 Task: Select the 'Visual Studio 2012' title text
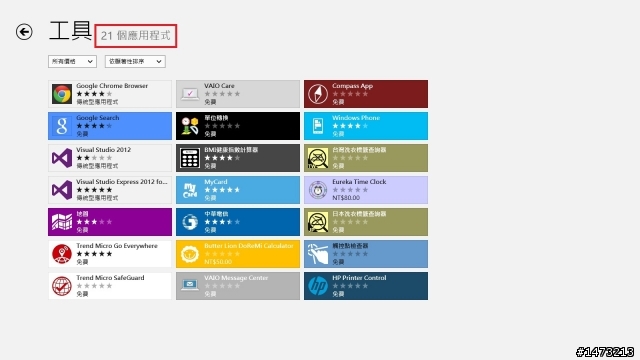tap(103, 150)
